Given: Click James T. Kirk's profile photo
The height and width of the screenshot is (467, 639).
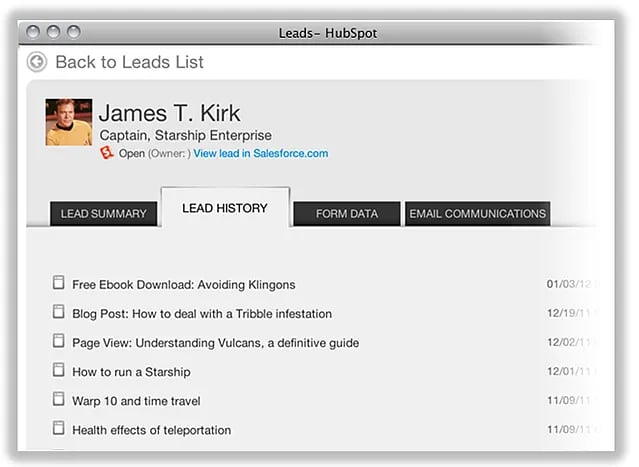Looking at the screenshot, I should (x=69, y=122).
